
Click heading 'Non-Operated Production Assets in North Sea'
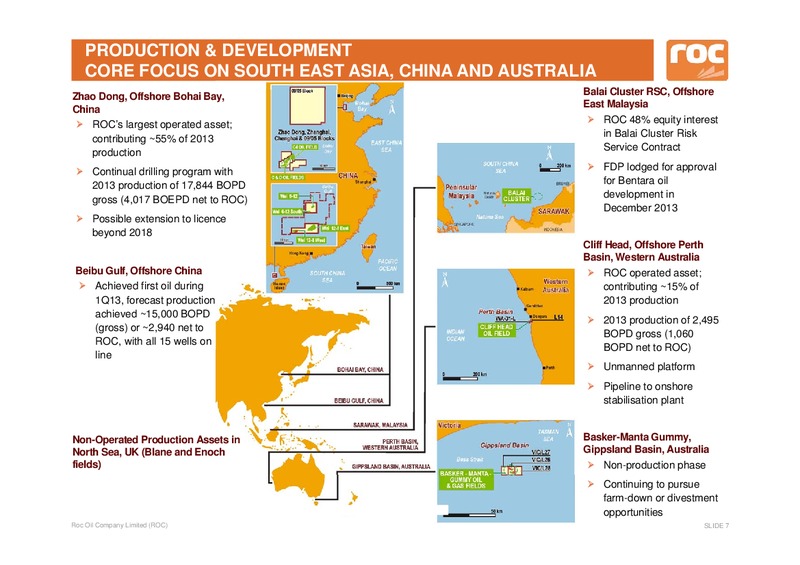[x=156, y=452]
